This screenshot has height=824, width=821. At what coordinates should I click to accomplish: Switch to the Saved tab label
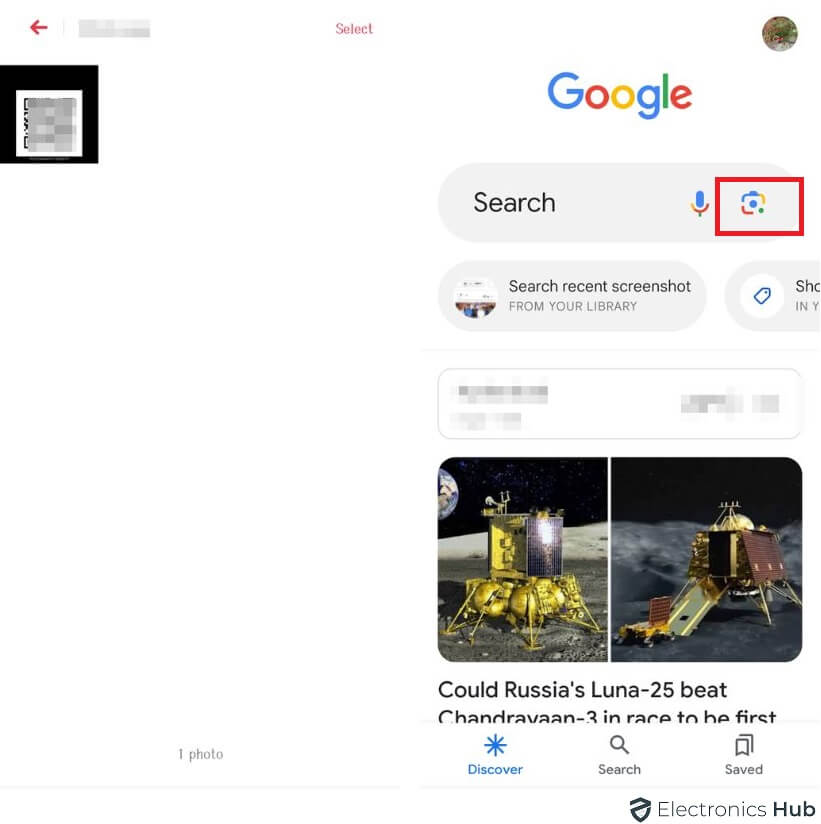(x=743, y=769)
